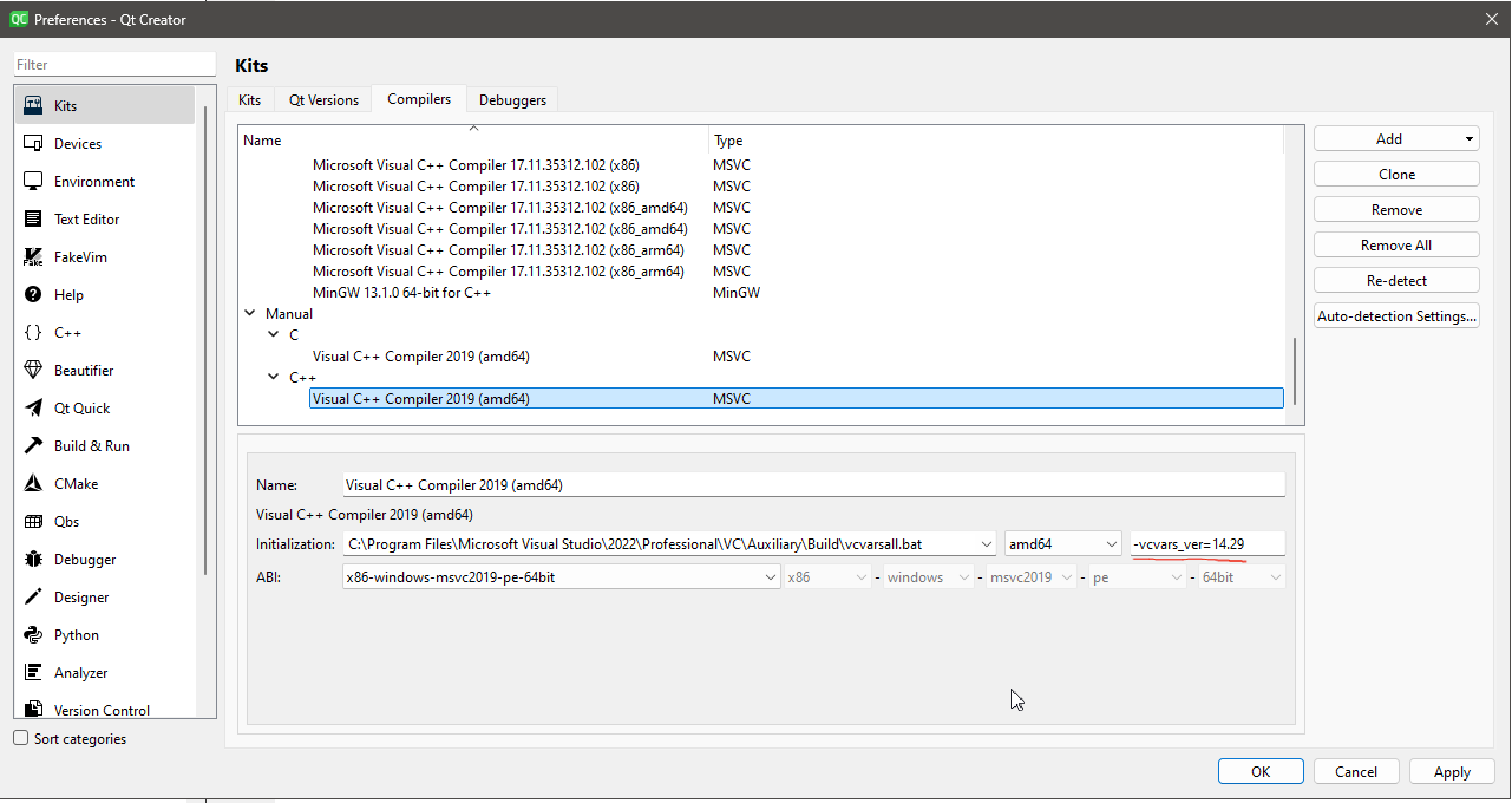Open the Version Control icon

click(33, 708)
